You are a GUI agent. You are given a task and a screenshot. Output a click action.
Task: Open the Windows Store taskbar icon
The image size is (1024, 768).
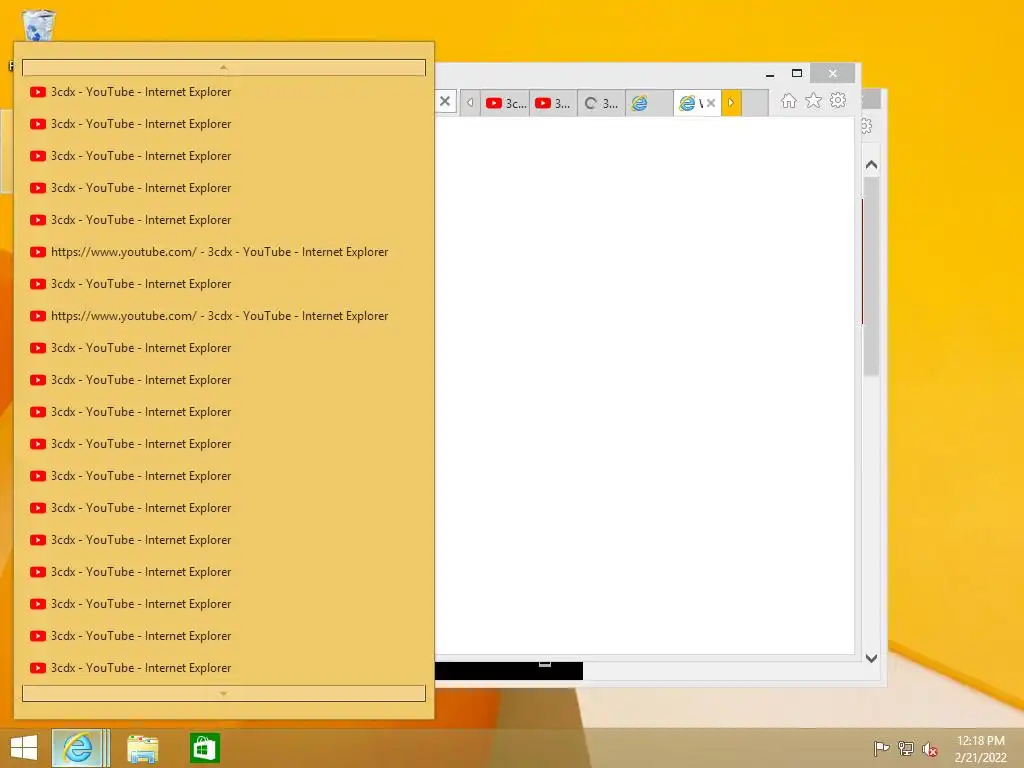(x=204, y=748)
